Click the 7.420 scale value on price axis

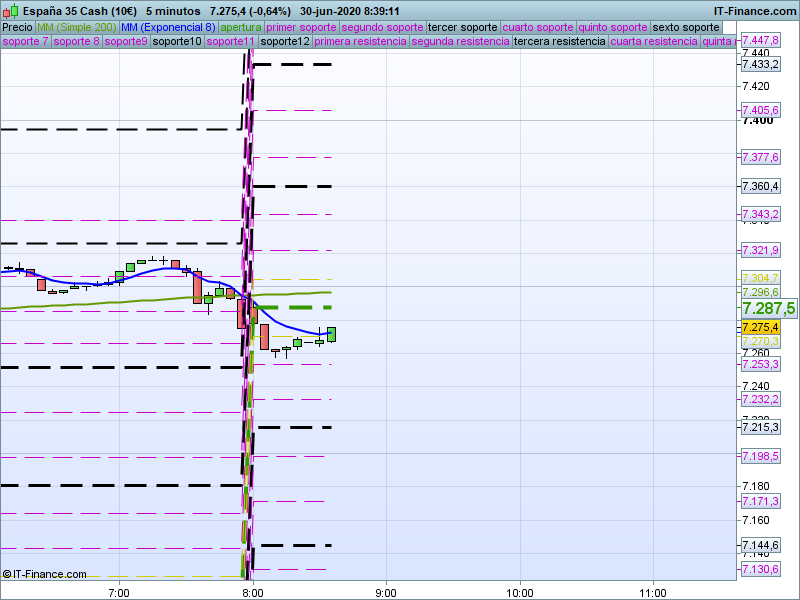click(756, 86)
